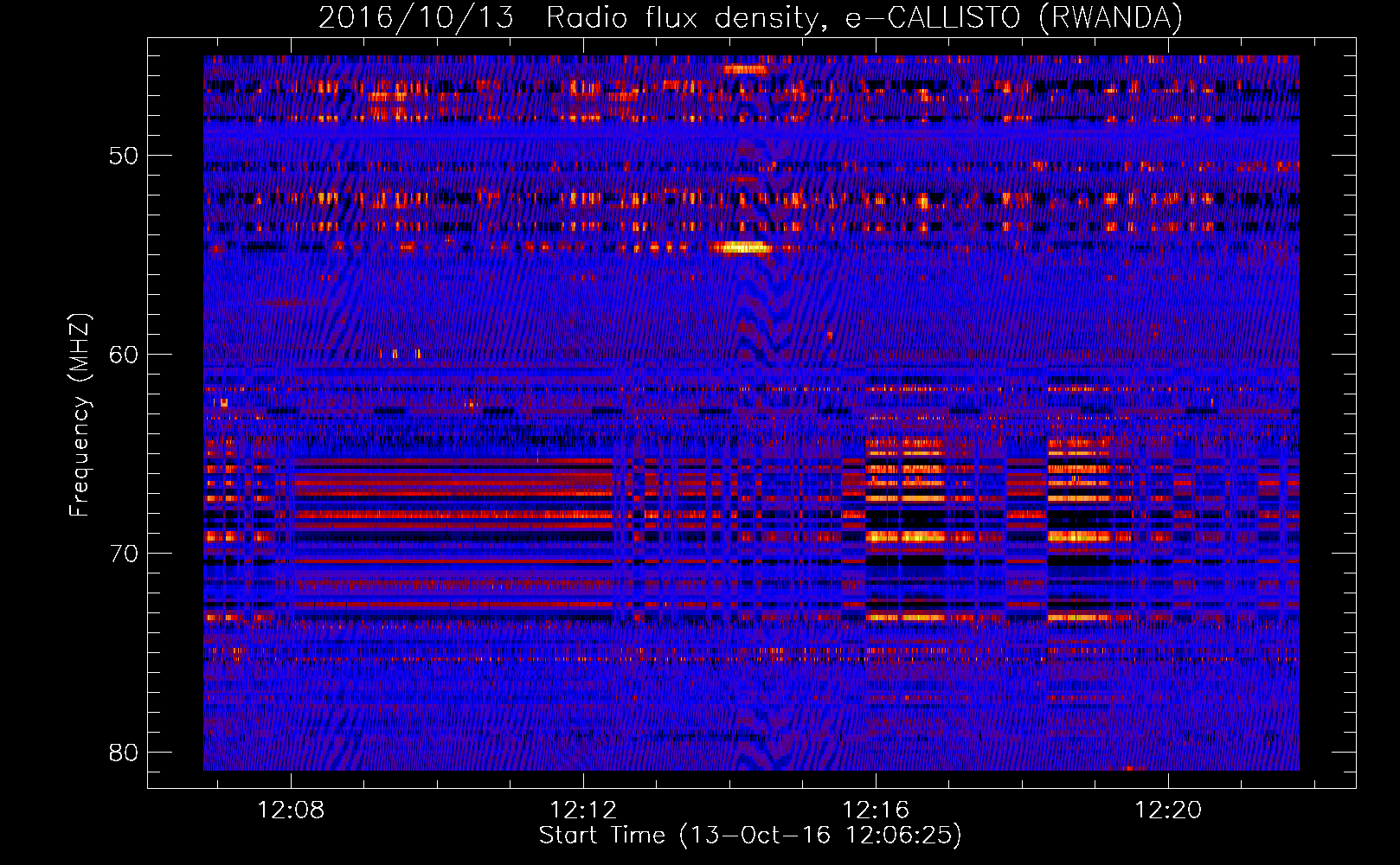Viewport: 1400px width, 865px height.
Task: Click the "Start Time (13-Oct-16 12:06:25)" label
Action: pyautogui.click(x=750, y=836)
